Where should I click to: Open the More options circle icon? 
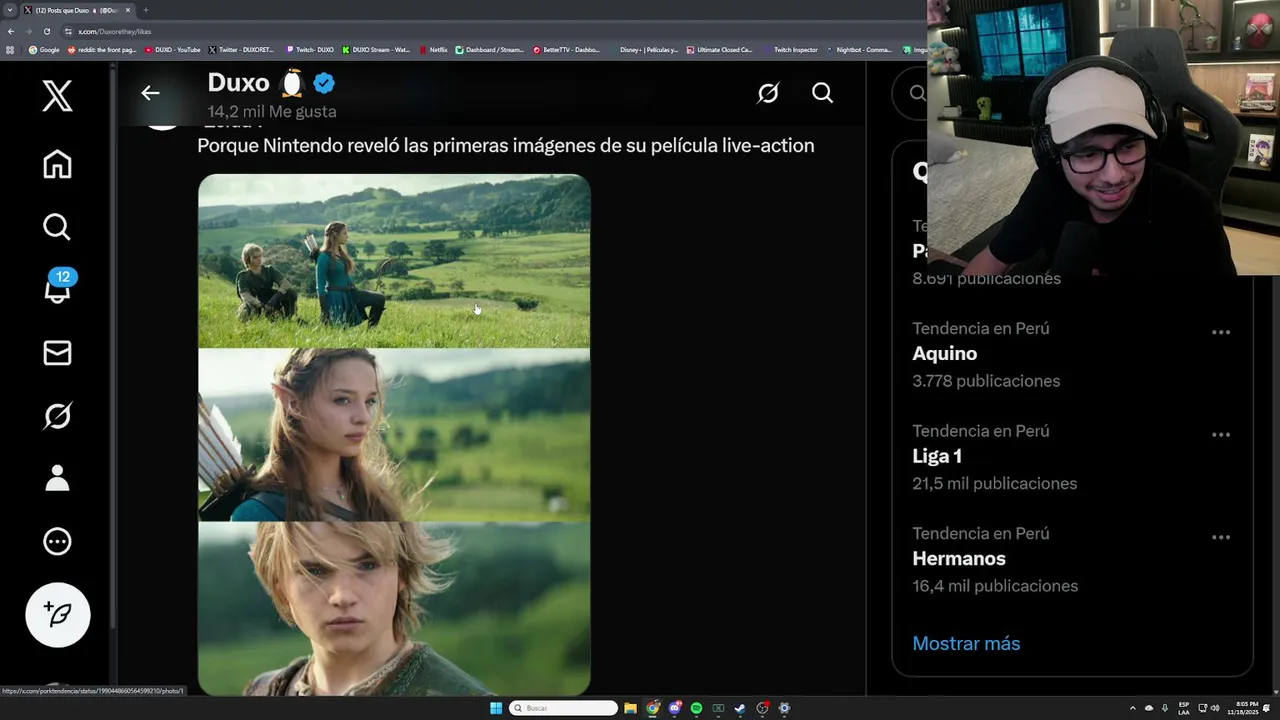coord(57,541)
